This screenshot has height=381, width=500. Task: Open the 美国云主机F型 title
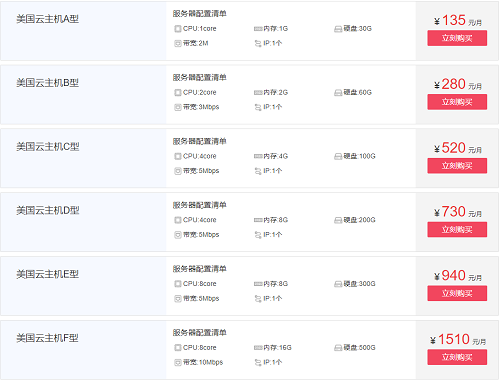(x=47, y=338)
